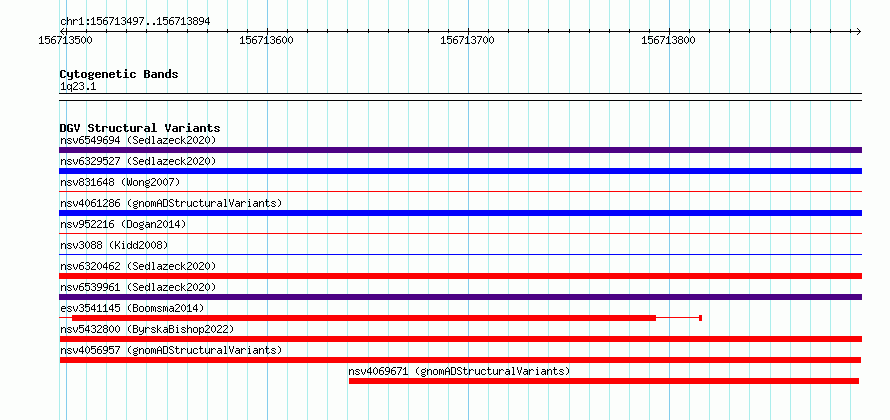Open nsv4061286 (gnomADStructuralVariants) label

click(171, 203)
